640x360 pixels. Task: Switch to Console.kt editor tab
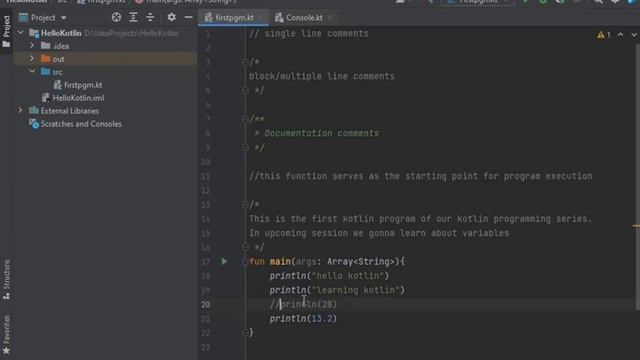304,18
